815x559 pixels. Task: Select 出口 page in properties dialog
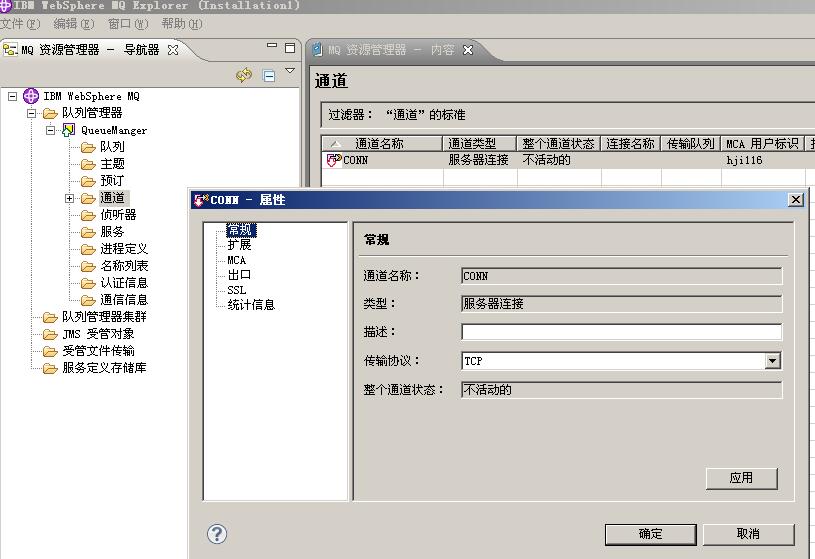click(x=239, y=275)
